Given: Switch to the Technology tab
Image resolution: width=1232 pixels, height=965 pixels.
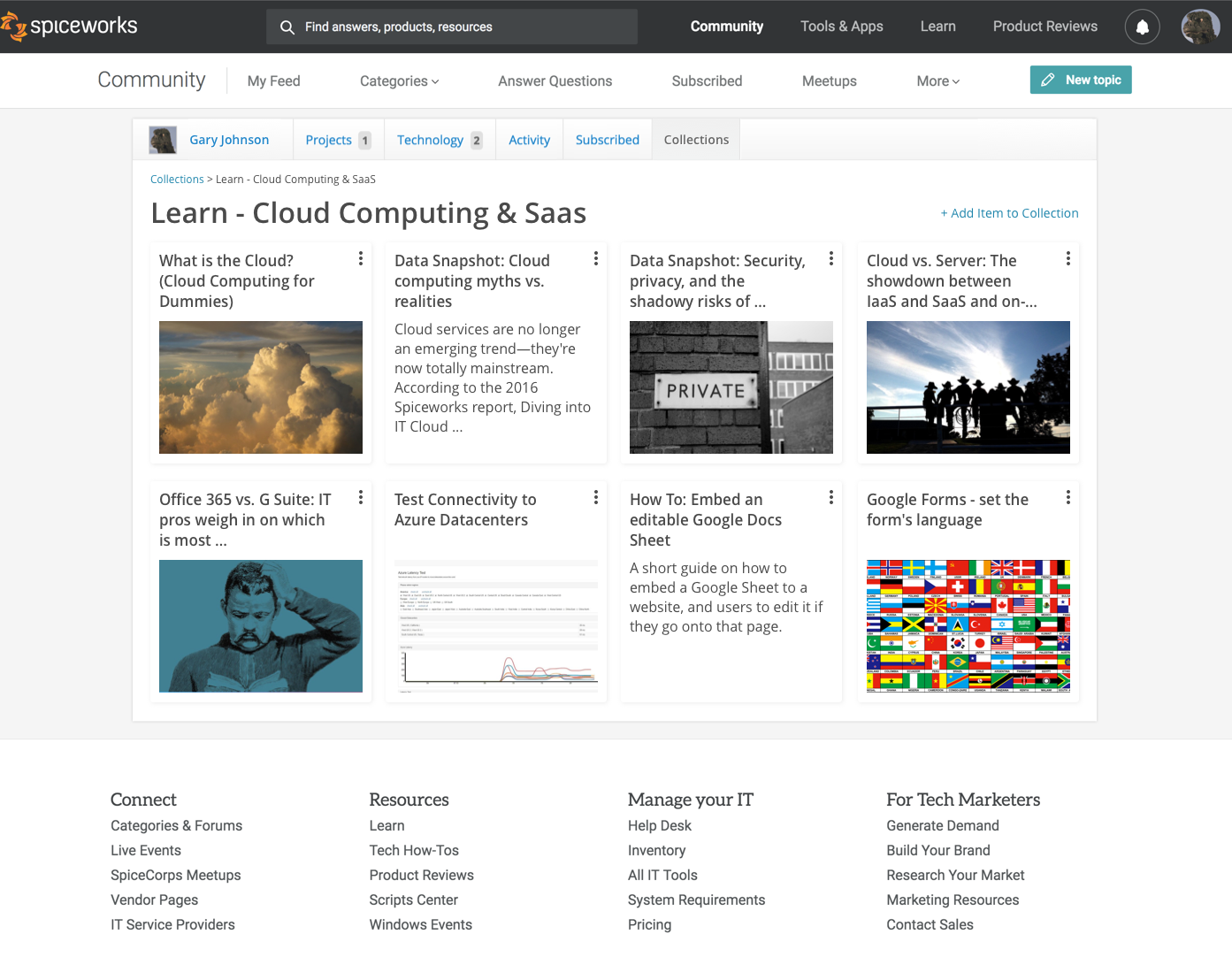Looking at the screenshot, I should (x=440, y=140).
